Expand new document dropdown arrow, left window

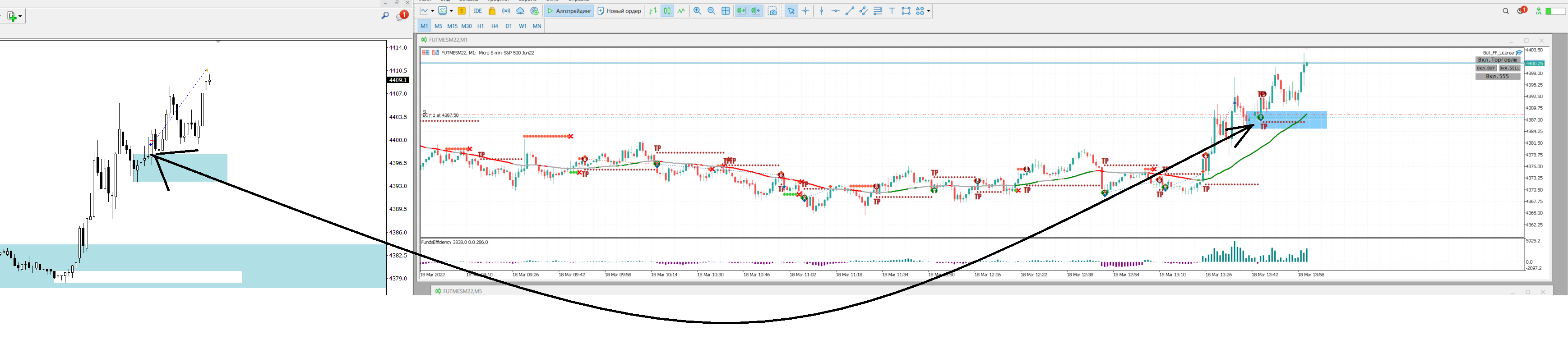tap(20, 16)
